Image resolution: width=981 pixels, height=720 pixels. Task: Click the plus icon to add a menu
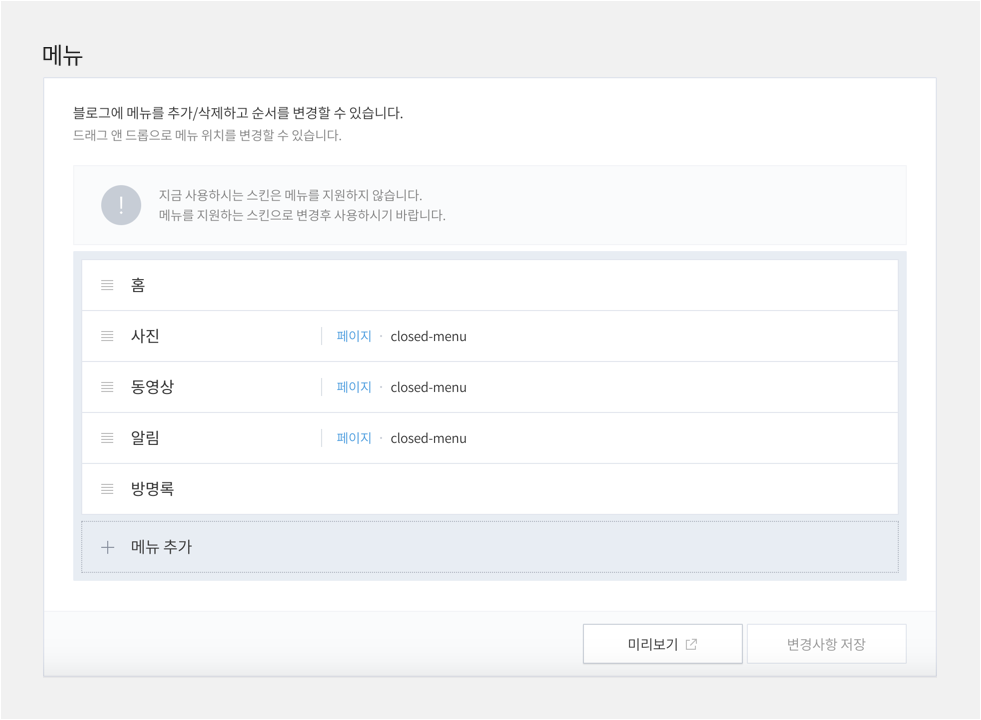(x=108, y=547)
